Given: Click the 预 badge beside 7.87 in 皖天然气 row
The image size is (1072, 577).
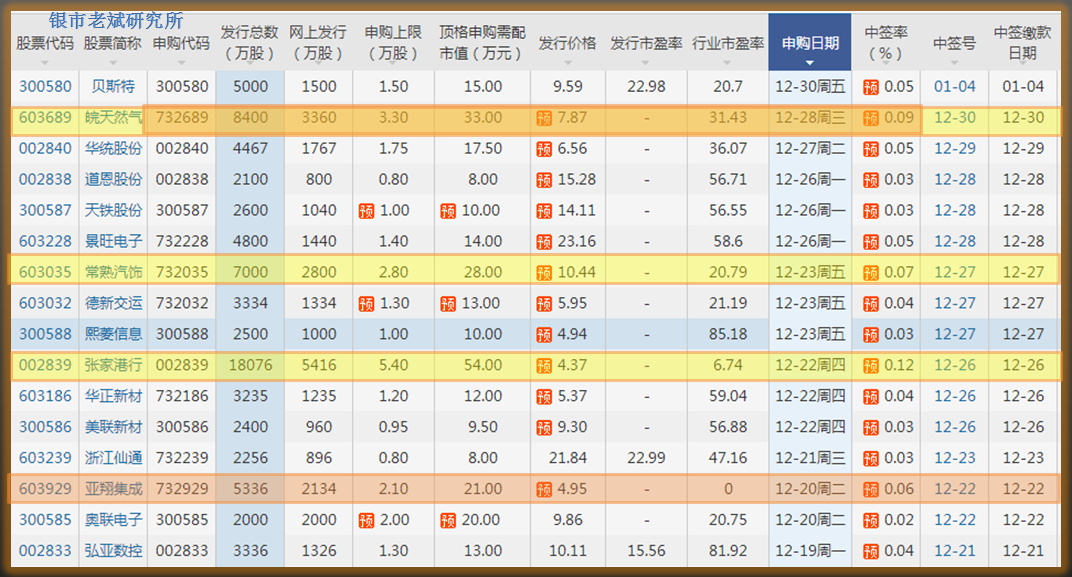Looking at the screenshot, I should (x=544, y=118).
